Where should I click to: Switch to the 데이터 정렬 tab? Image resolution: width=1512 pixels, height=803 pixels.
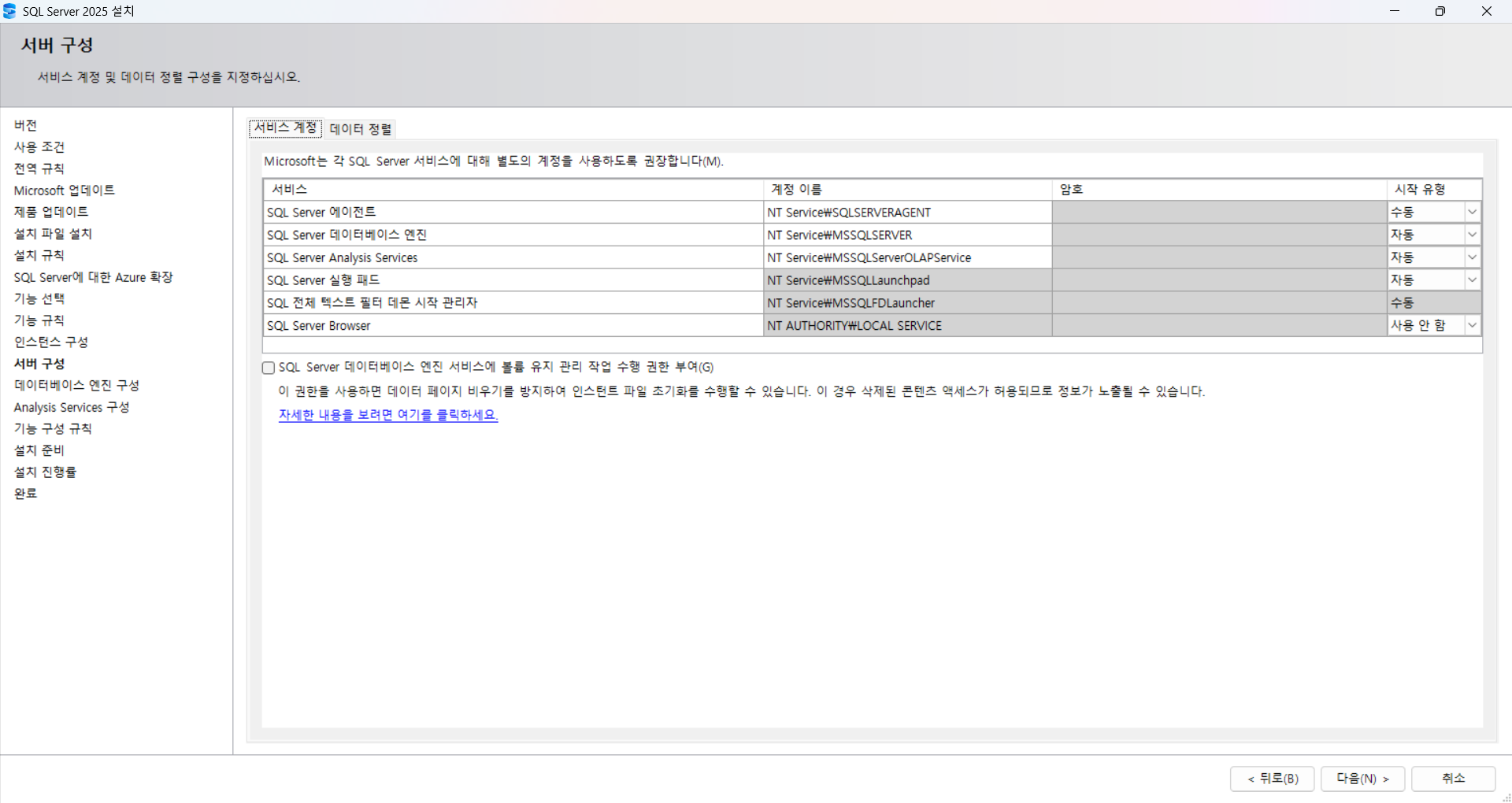(x=361, y=129)
